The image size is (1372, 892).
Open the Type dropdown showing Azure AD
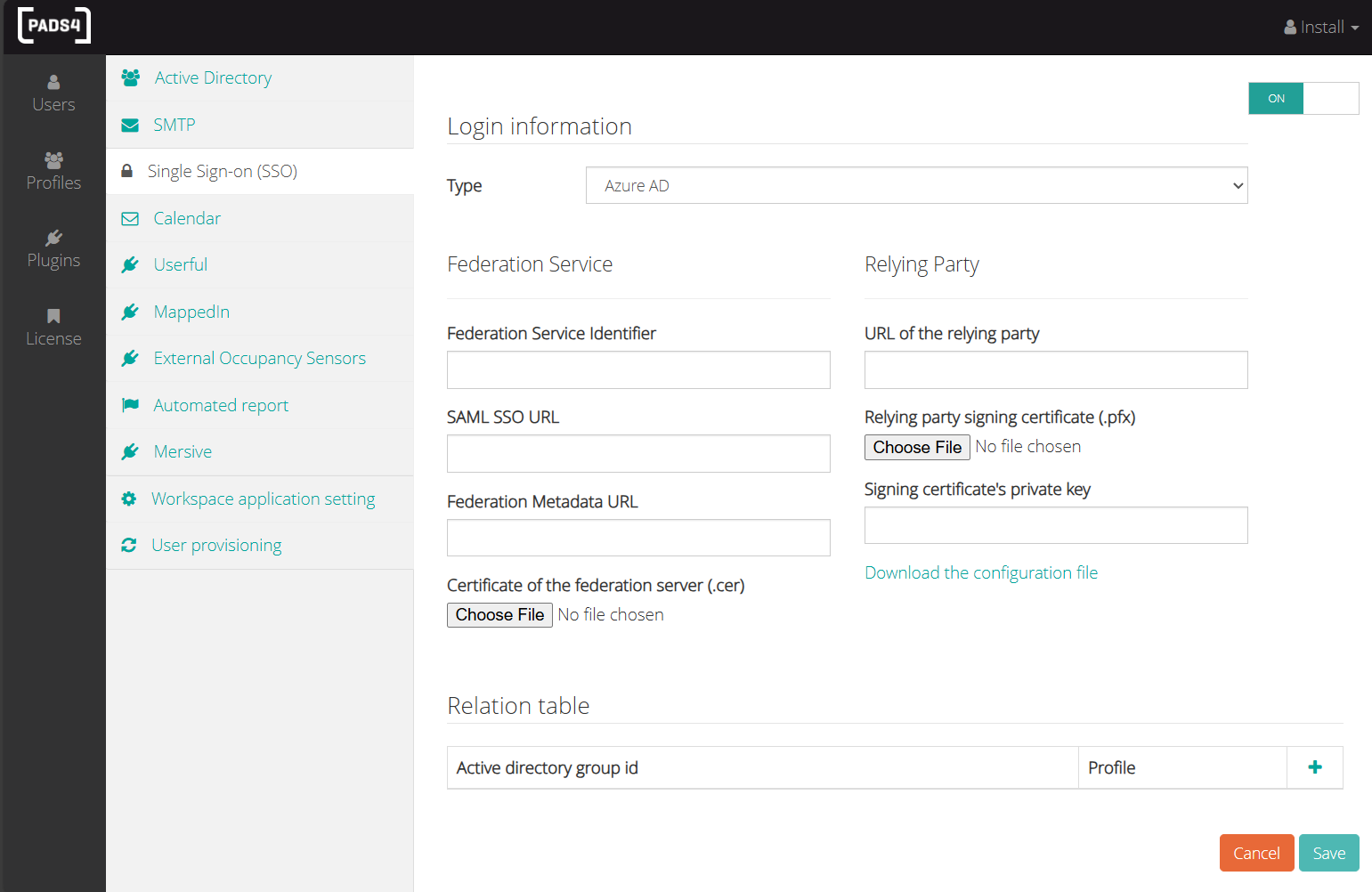(916, 185)
